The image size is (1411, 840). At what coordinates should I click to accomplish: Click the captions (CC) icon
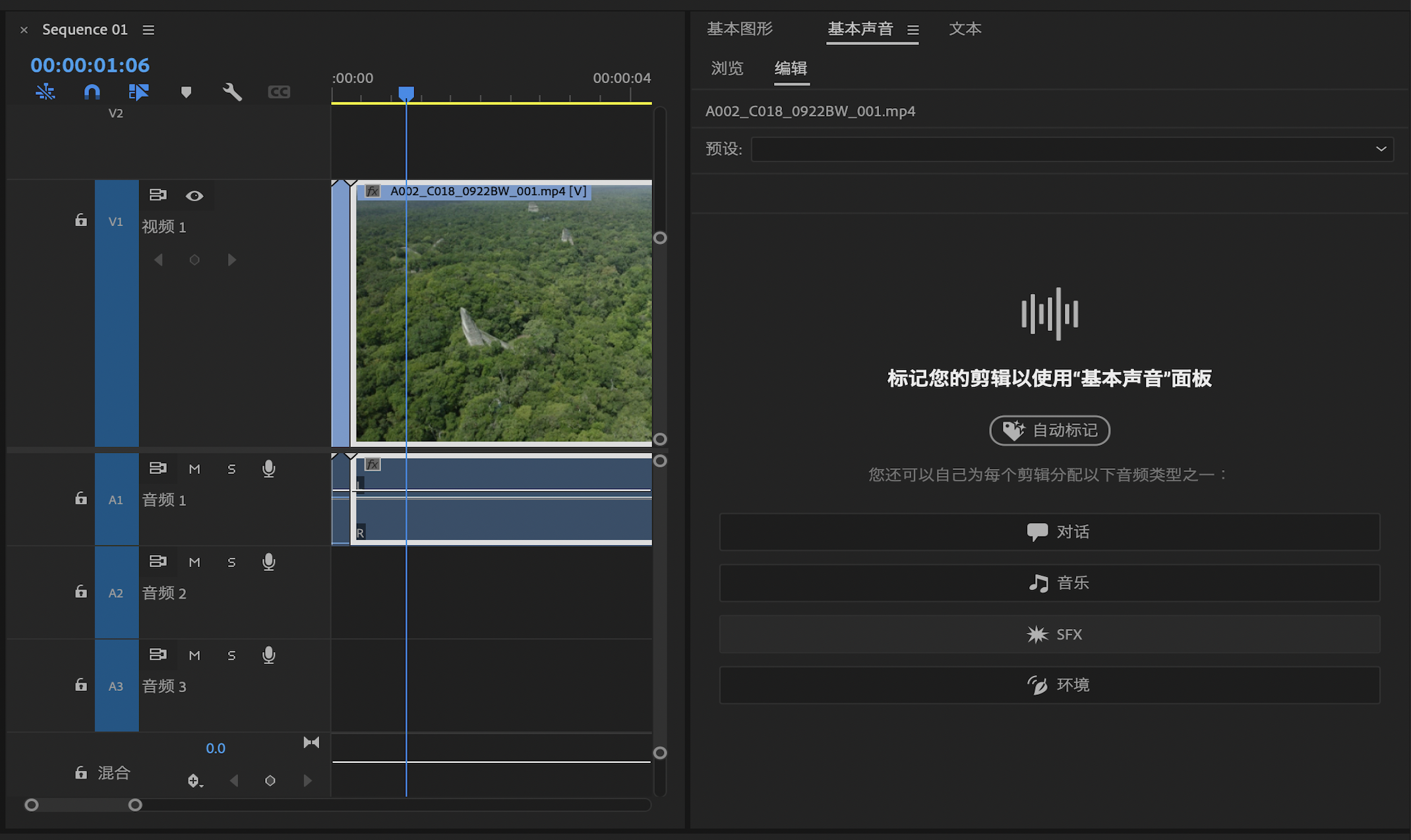click(278, 92)
